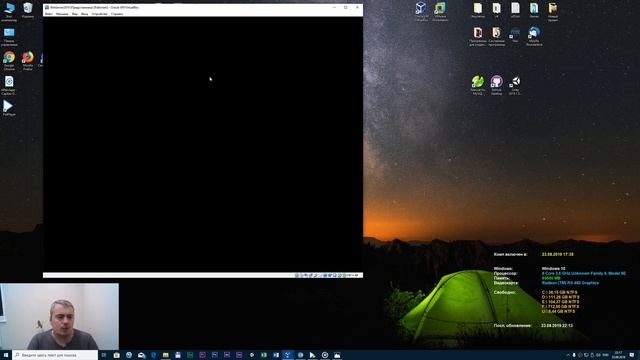Open the Ввод menu in VirtualBox window

84,14
